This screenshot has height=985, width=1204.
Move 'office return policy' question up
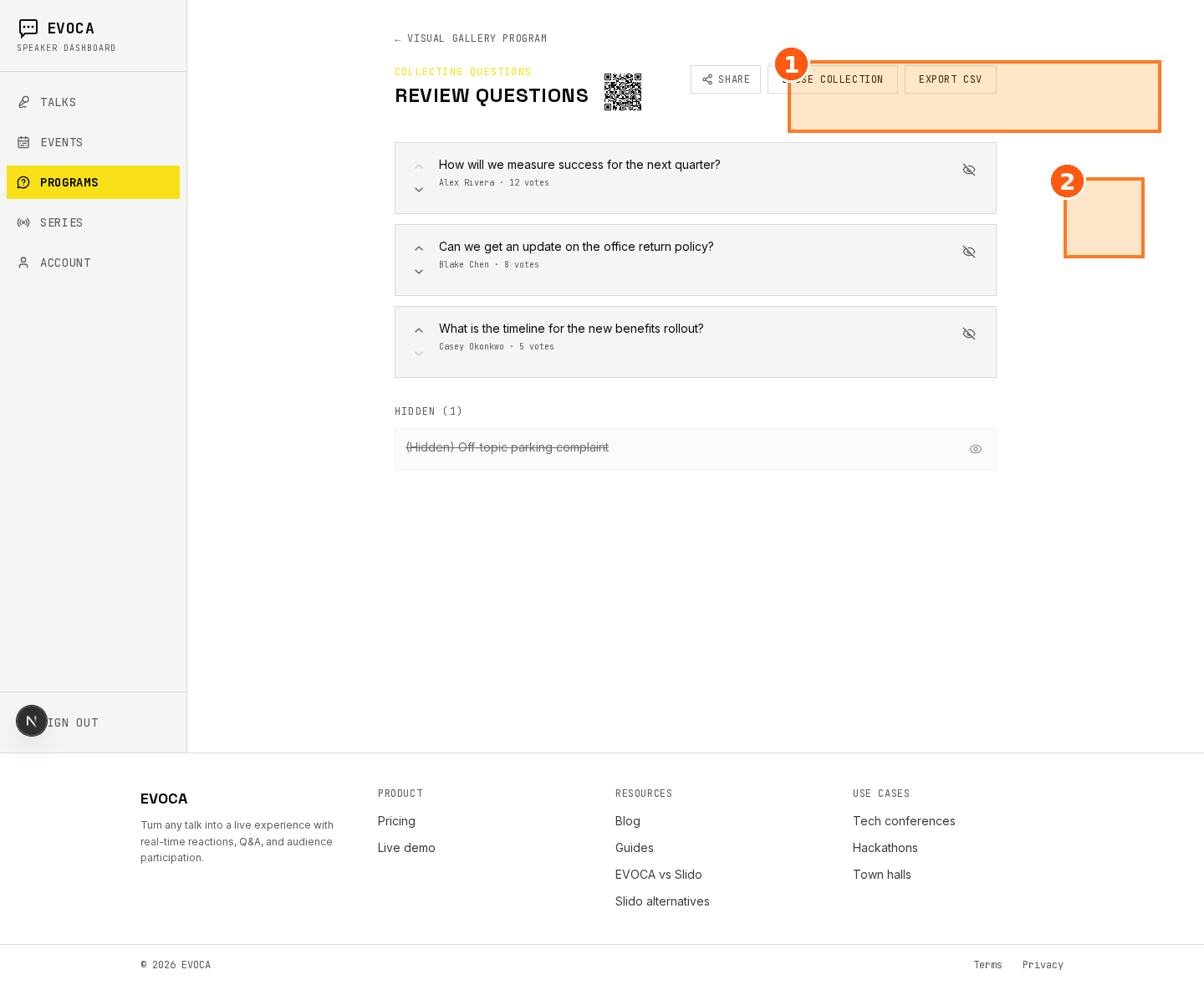coord(419,248)
